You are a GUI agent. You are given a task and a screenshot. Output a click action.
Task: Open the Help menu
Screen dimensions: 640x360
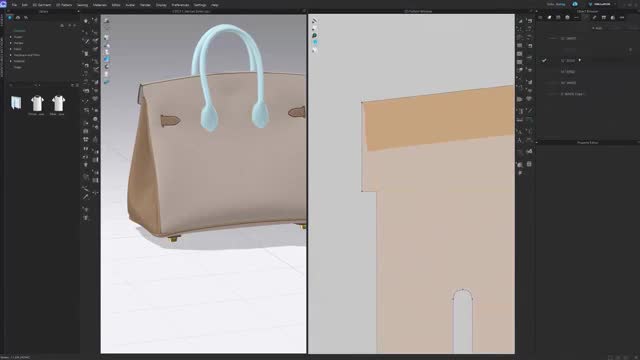(215, 5)
